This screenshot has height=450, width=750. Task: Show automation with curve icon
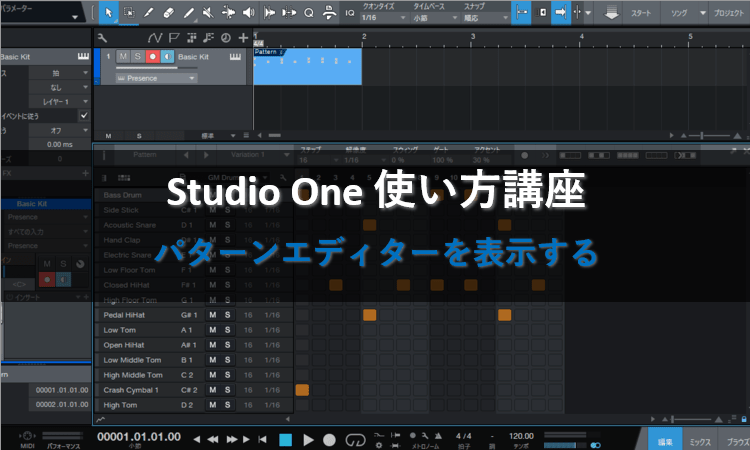point(154,38)
